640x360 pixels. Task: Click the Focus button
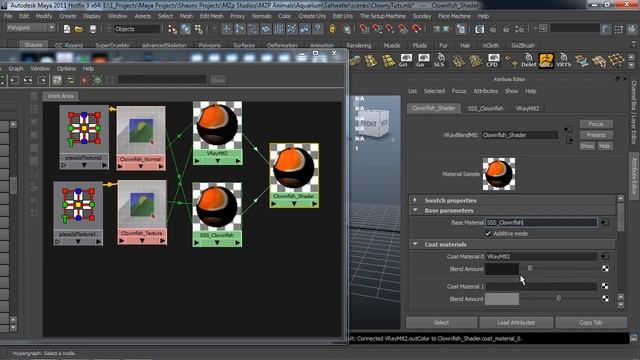point(596,124)
